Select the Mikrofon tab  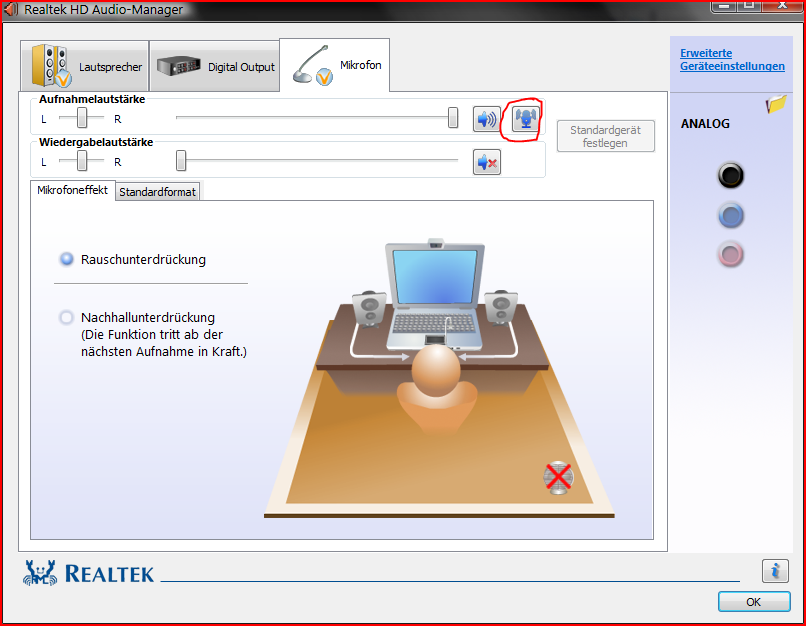tap(335, 65)
